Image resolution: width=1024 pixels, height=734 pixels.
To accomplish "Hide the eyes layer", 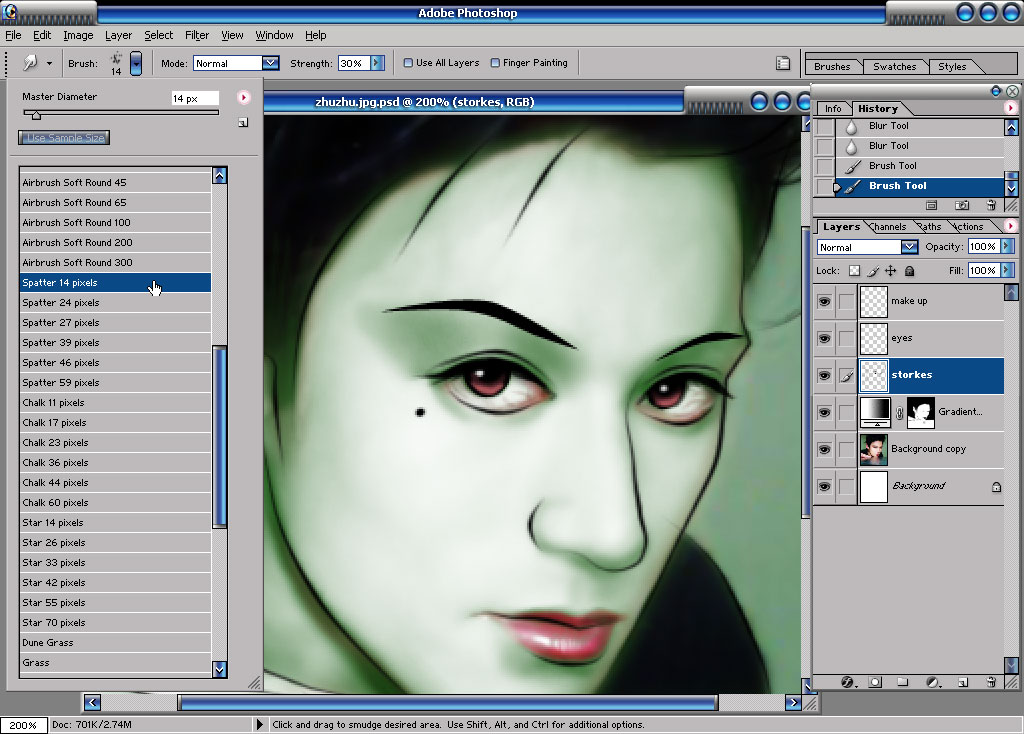I will [x=824, y=338].
